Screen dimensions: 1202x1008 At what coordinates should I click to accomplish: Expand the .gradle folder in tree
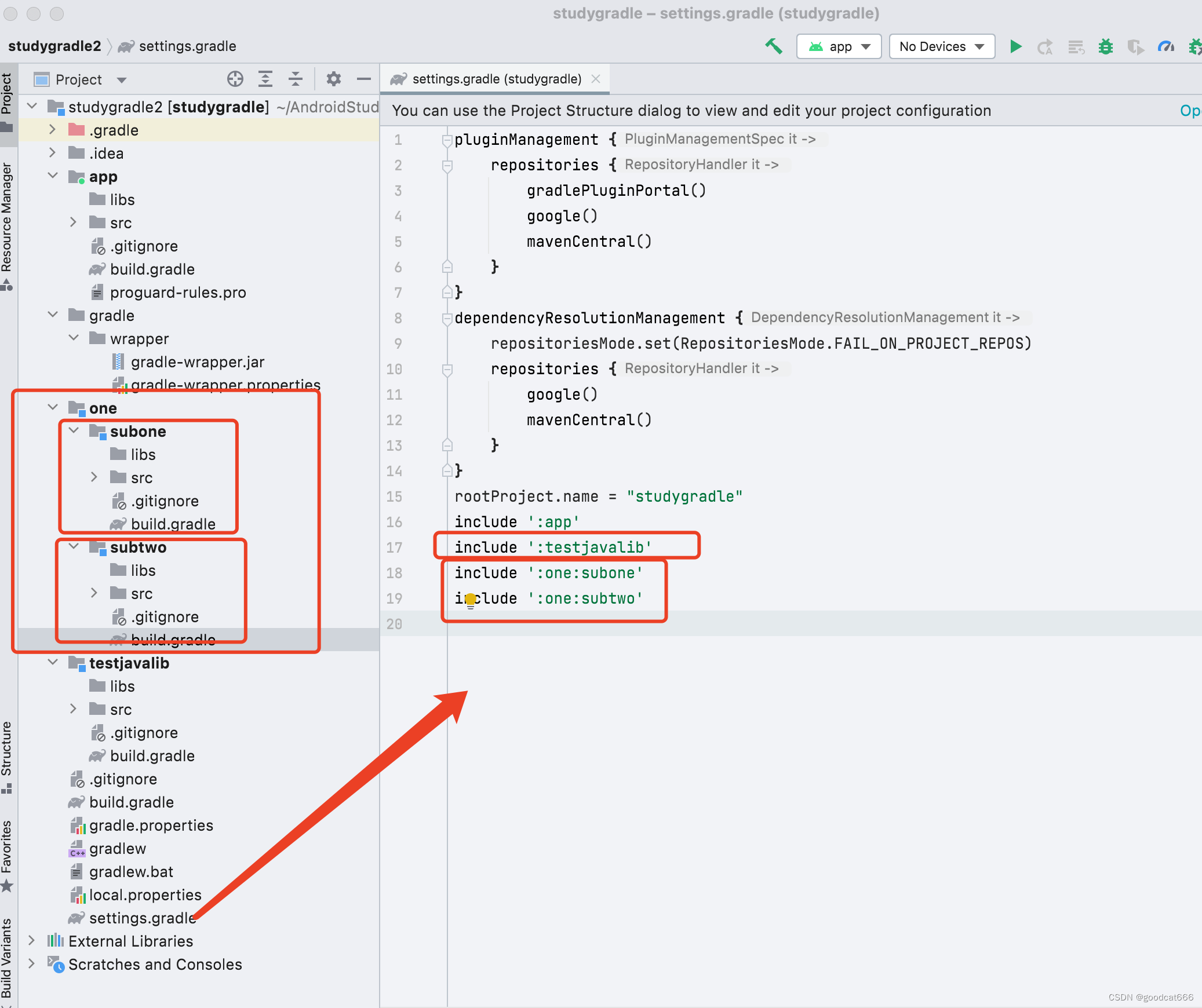click(x=52, y=130)
